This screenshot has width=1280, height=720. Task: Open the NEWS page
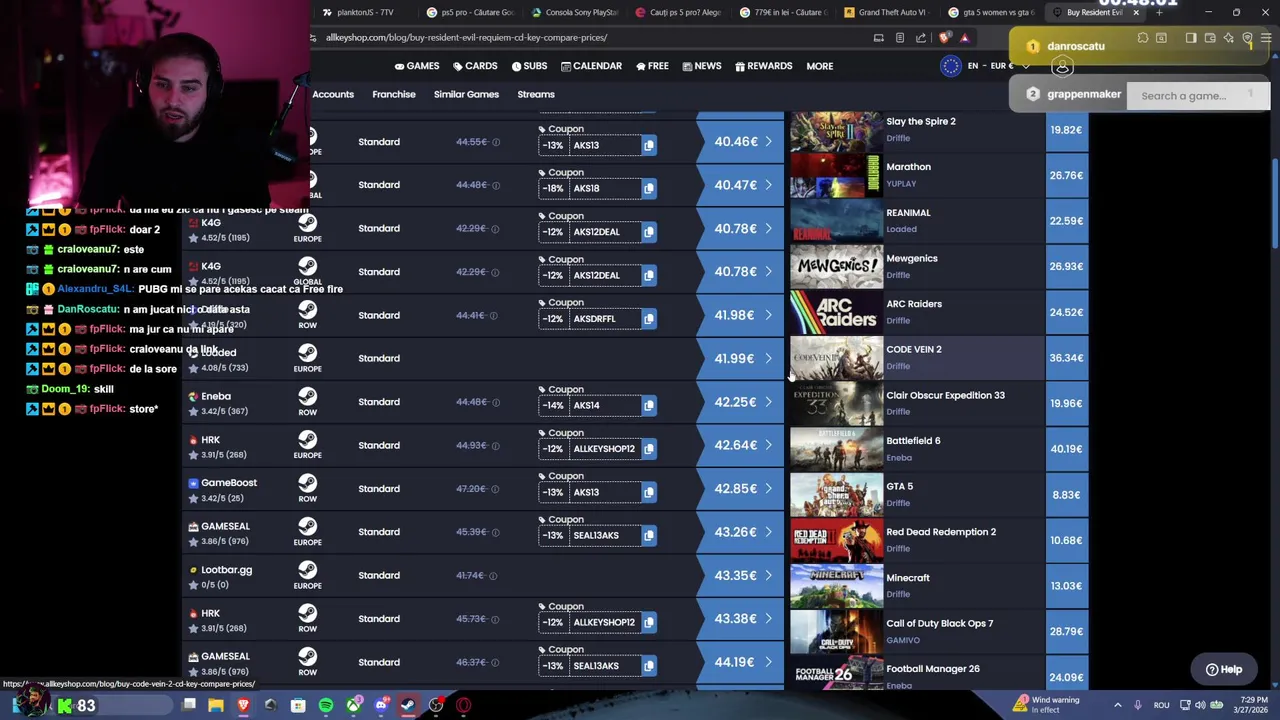click(702, 66)
